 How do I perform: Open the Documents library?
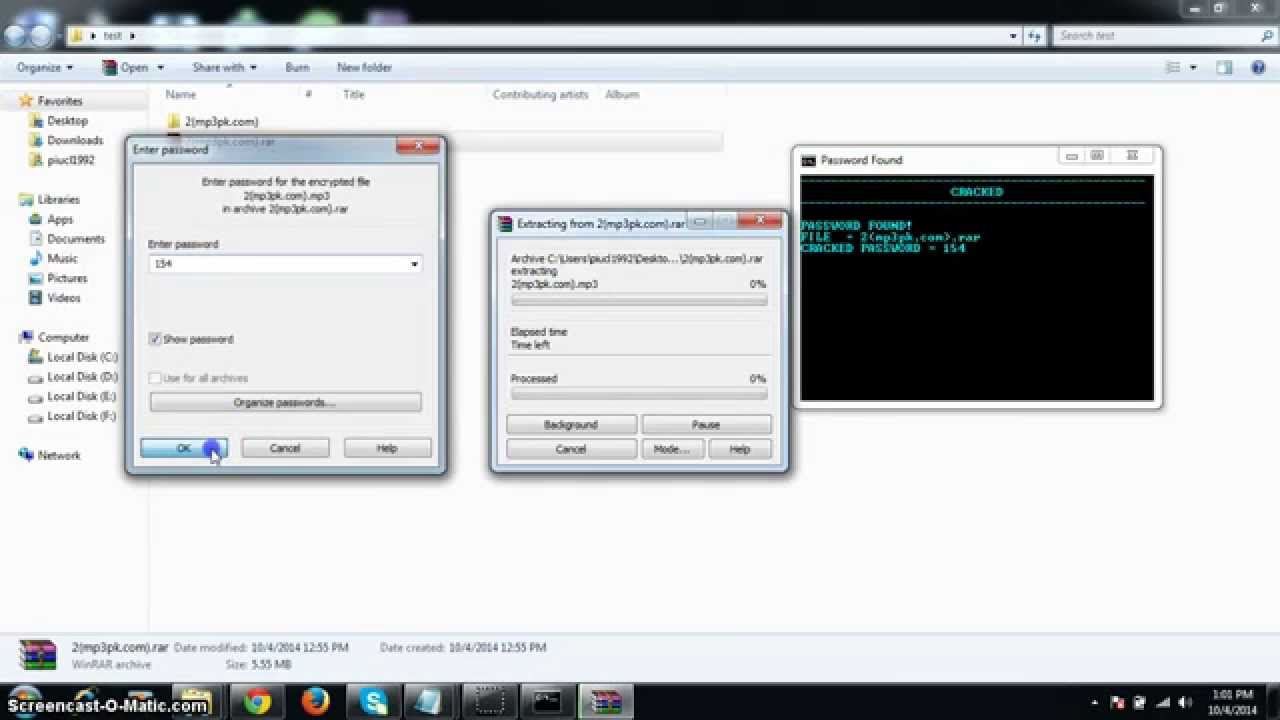76,239
